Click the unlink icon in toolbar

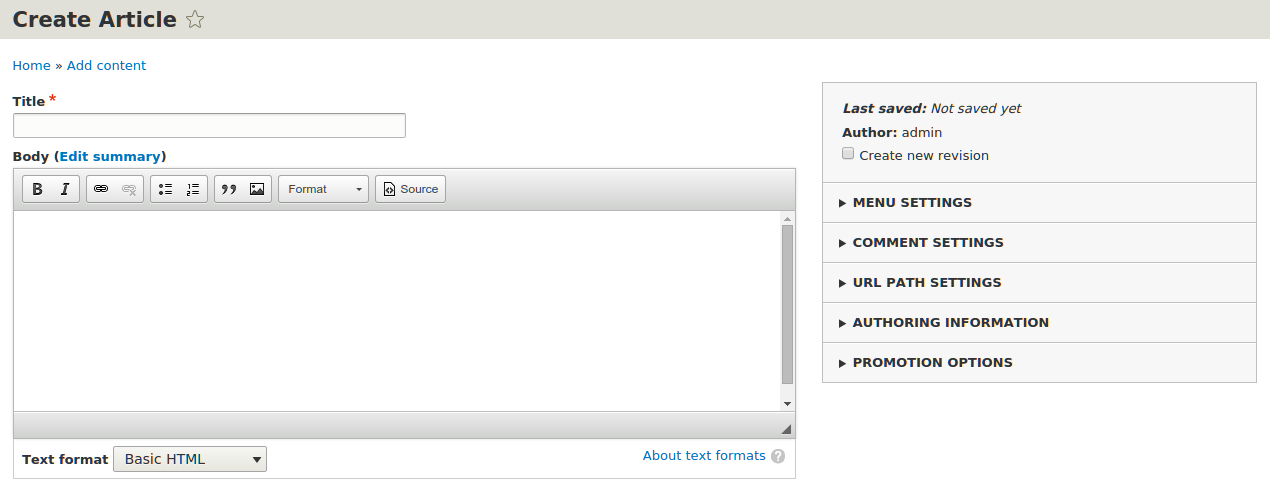click(129, 189)
